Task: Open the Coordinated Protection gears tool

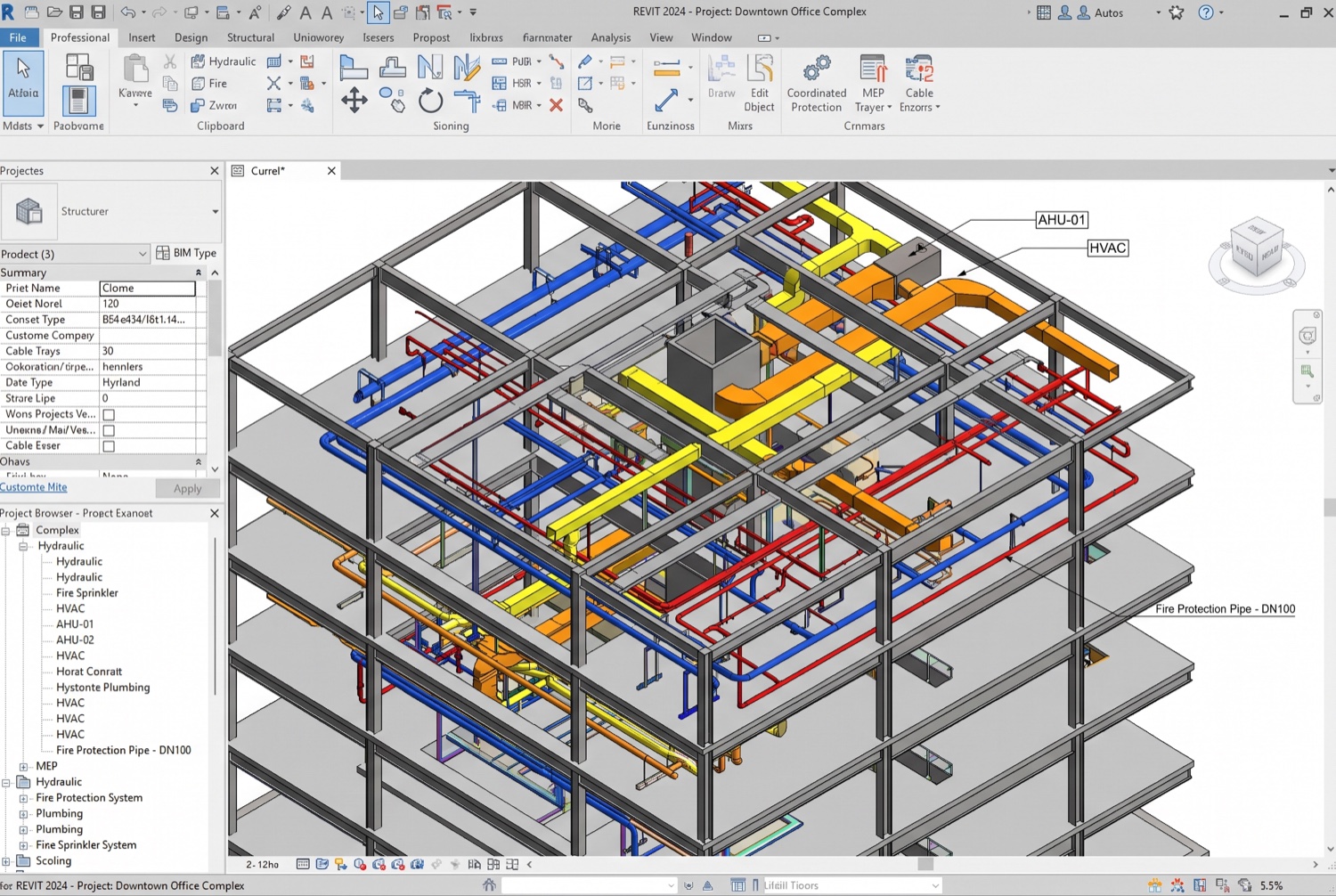Action: click(817, 84)
